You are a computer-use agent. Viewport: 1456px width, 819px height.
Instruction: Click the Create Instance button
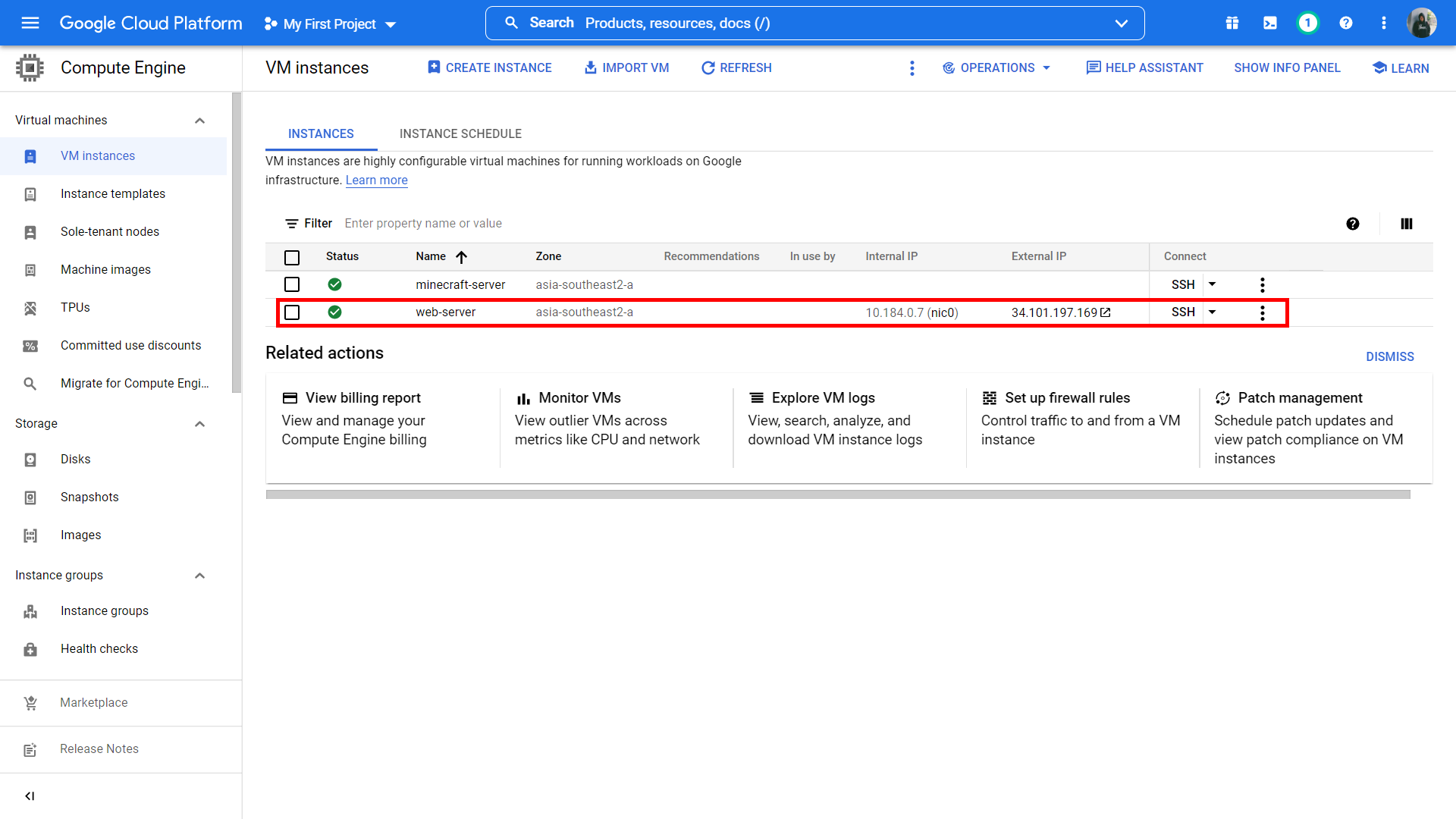489,67
